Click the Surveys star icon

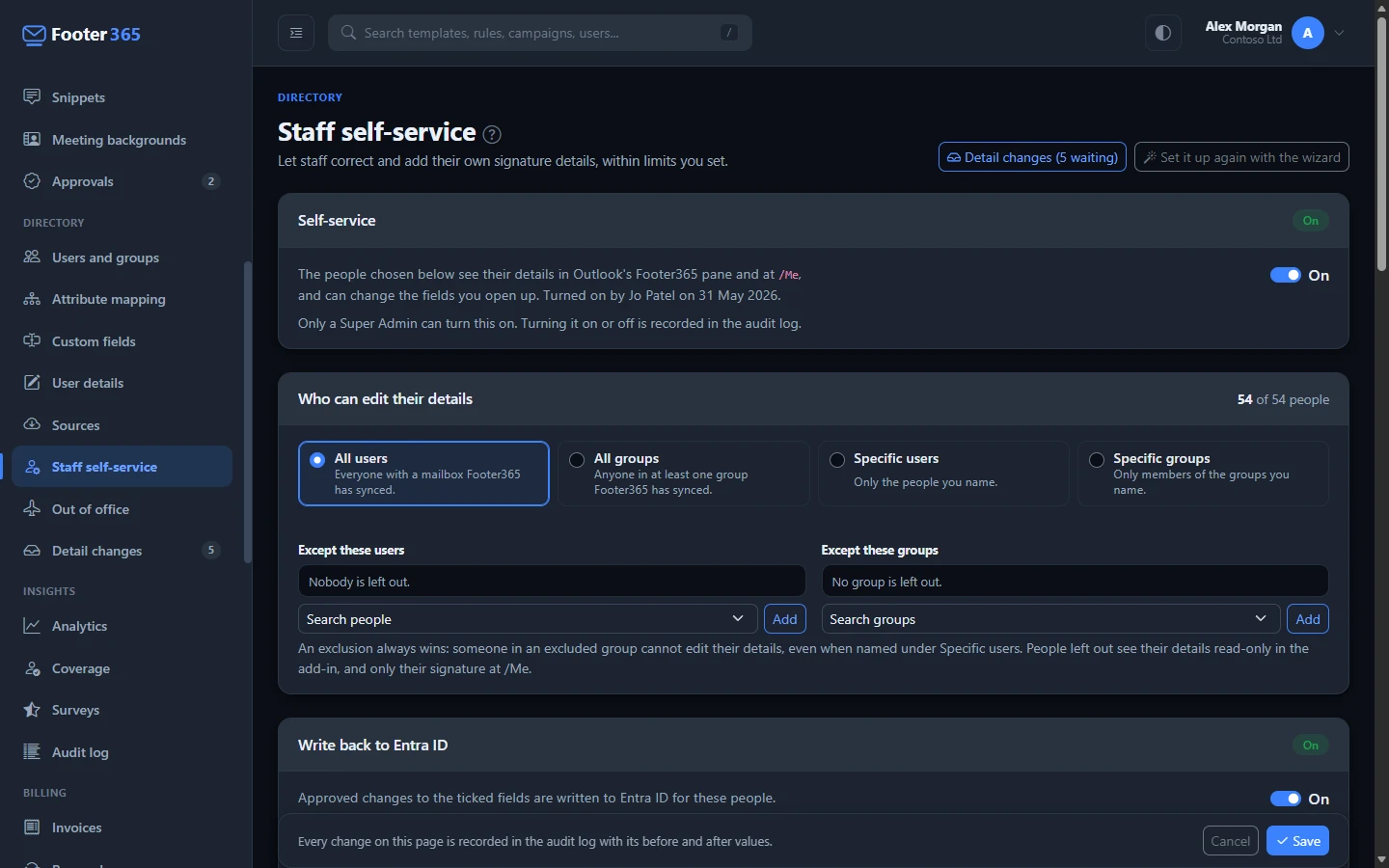tap(32, 710)
